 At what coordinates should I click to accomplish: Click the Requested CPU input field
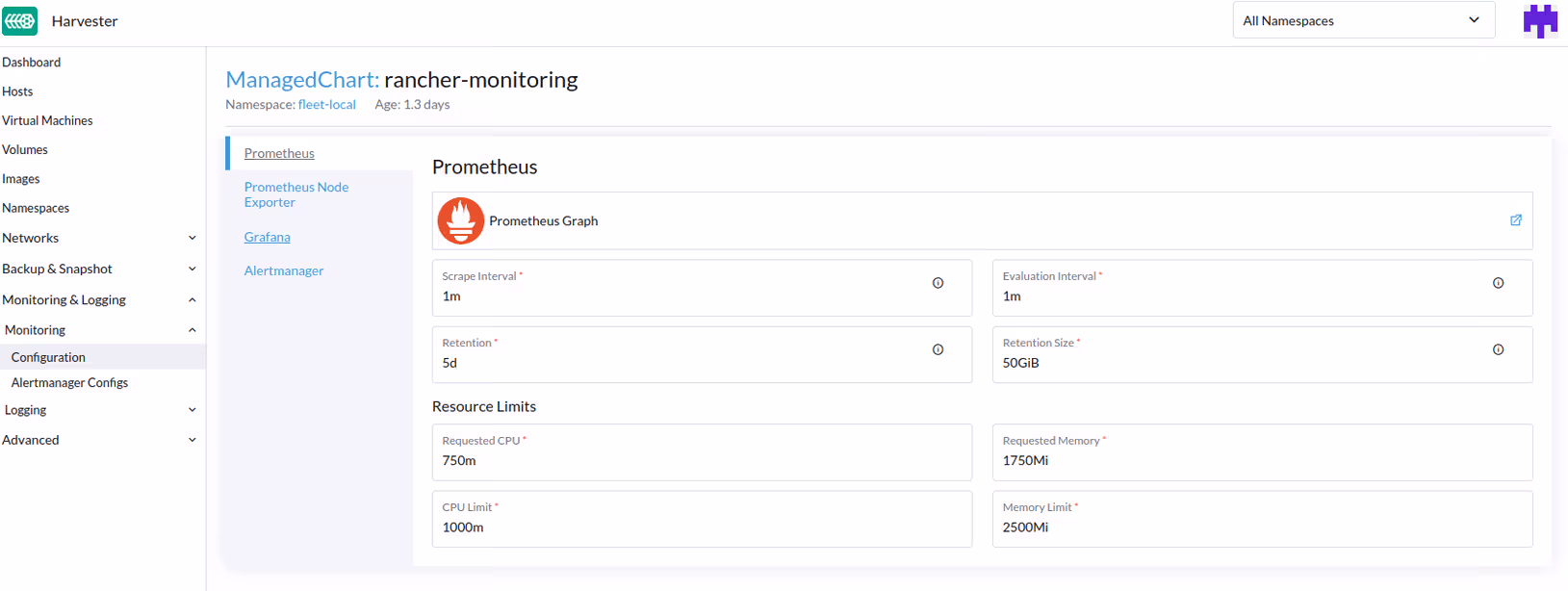click(x=701, y=461)
